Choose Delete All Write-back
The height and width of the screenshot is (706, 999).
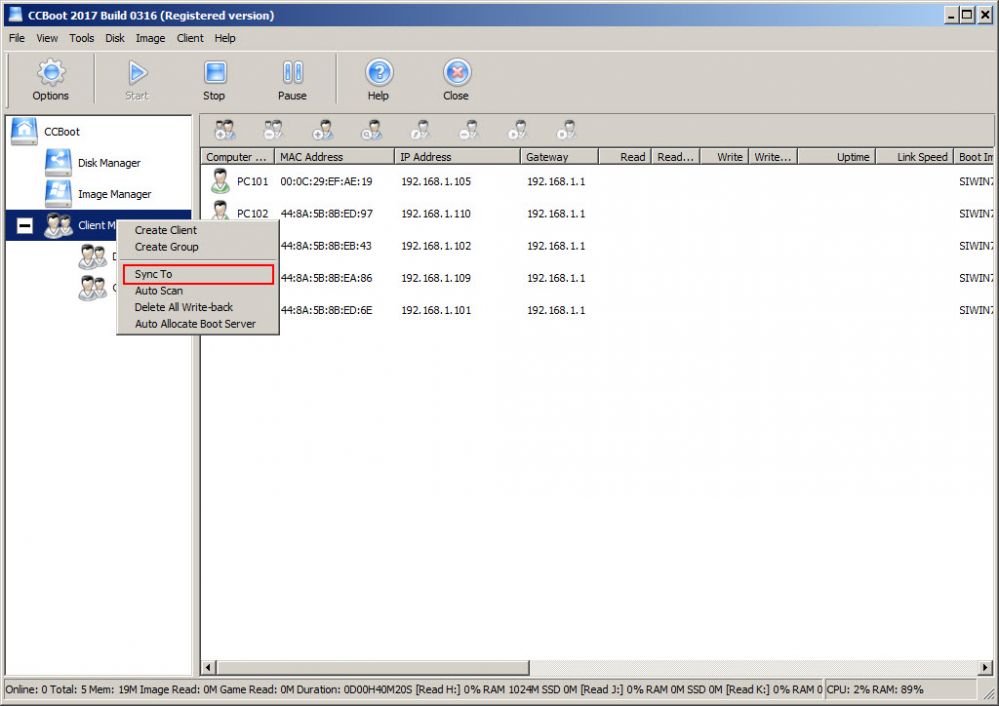183,307
